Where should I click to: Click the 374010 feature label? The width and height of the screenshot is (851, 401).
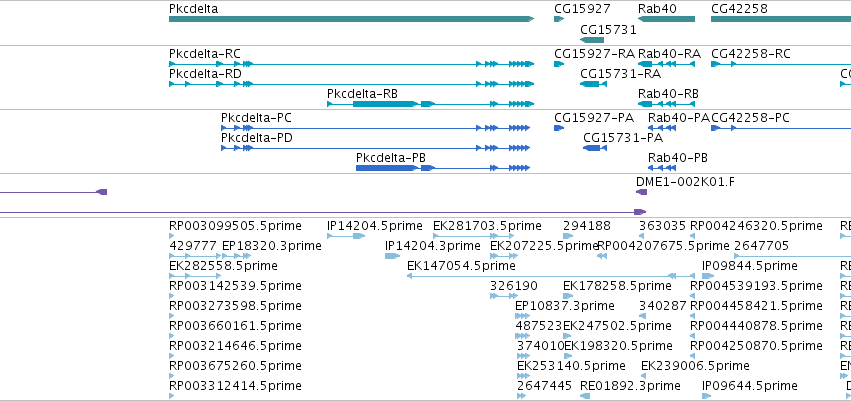541,346
